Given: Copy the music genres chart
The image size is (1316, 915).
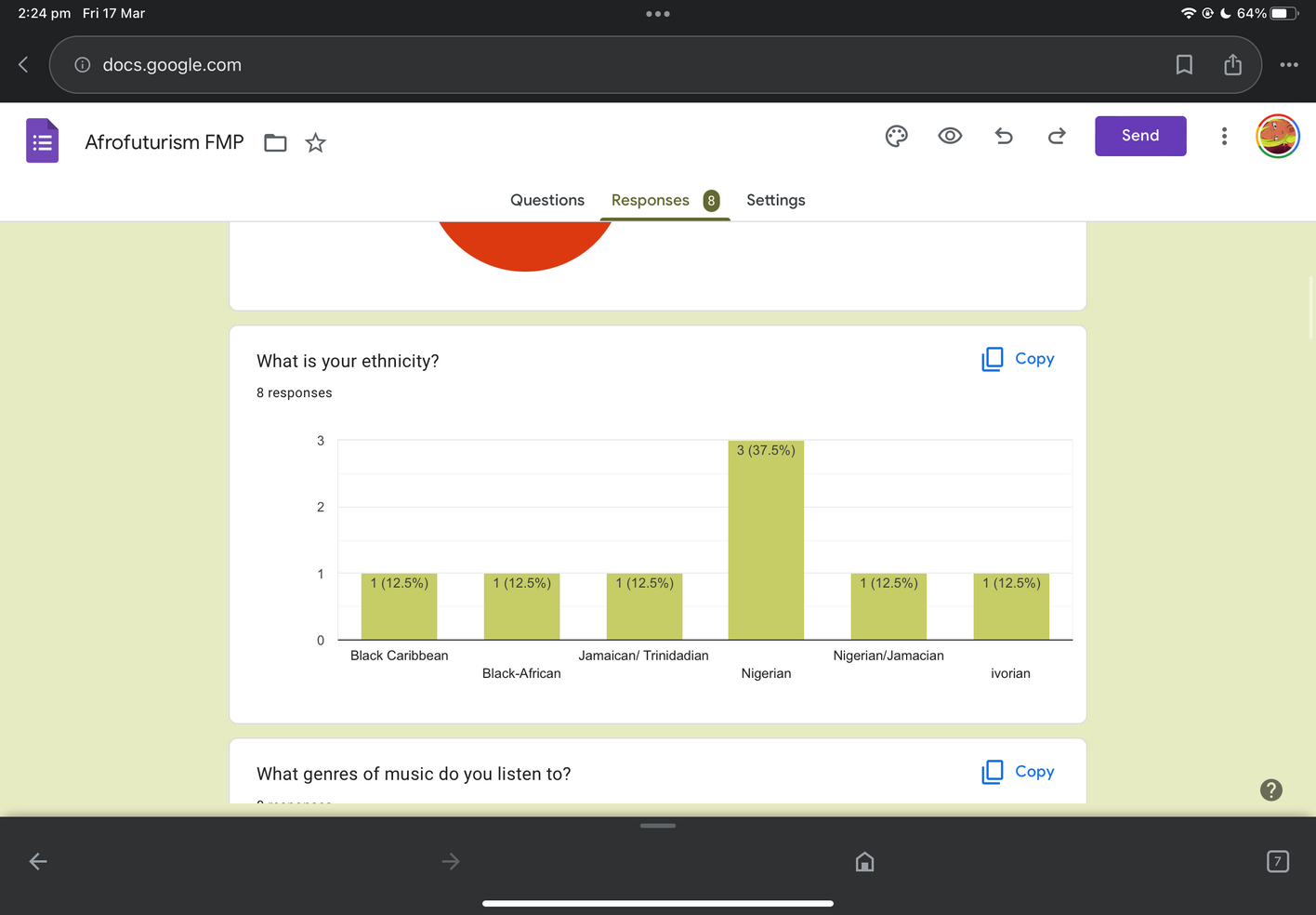Looking at the screenshot, I should click(x=1019, y=772).
